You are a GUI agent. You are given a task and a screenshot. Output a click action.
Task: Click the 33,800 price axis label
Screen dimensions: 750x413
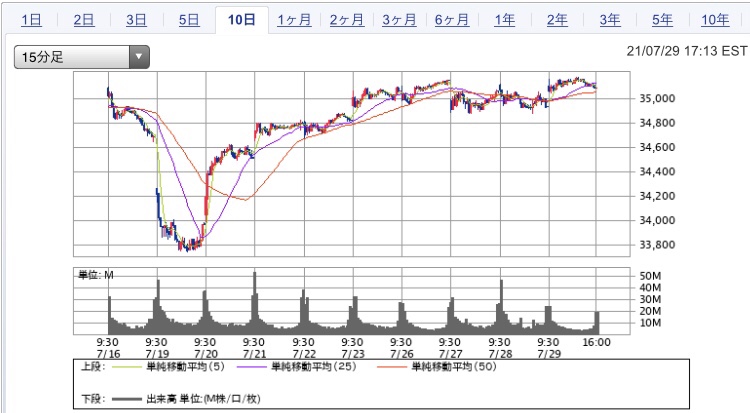click(x=657, y=245)
